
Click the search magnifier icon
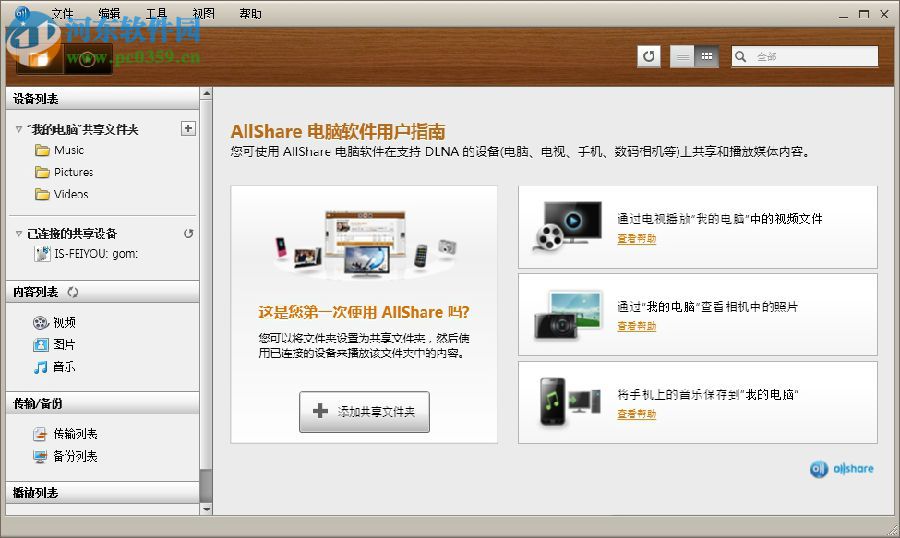click(740, 56)
